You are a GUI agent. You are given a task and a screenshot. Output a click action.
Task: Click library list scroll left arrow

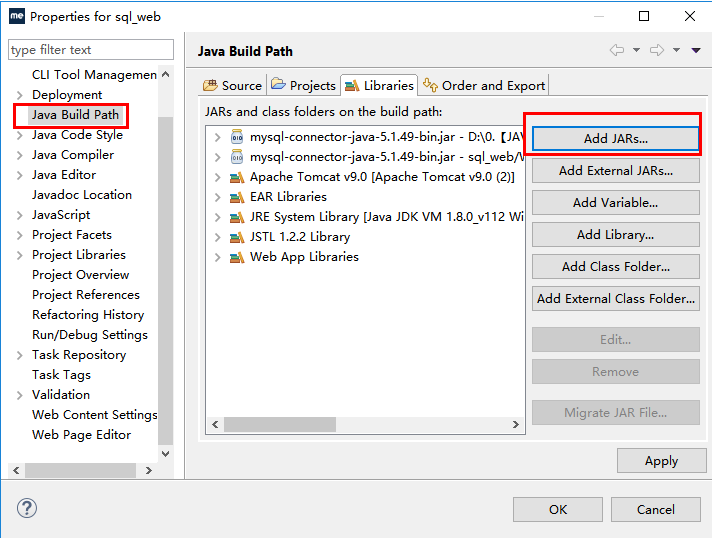[215, 424]
